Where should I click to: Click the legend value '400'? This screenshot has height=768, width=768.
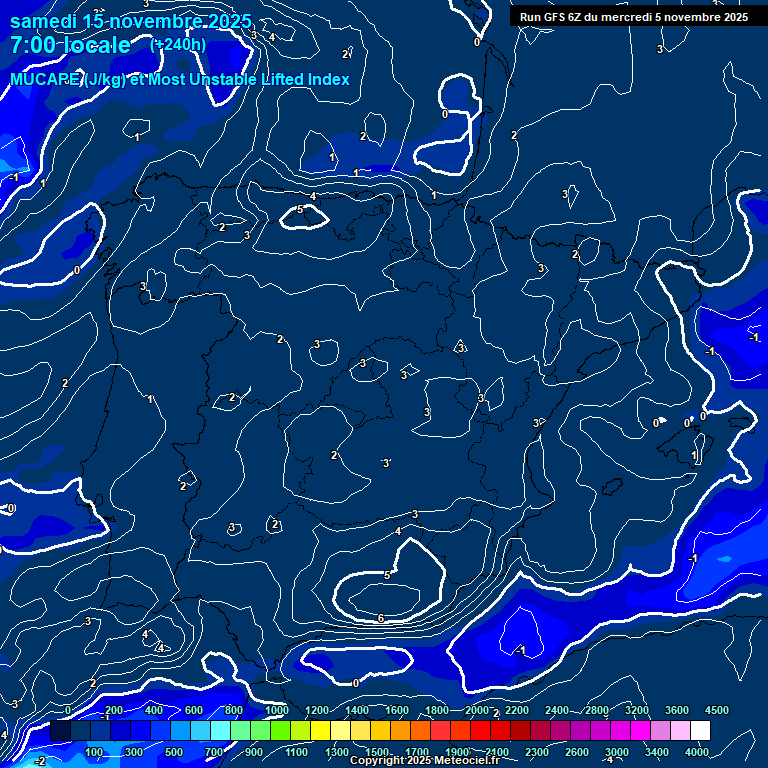pyautogui.click(x=154, y=710)
